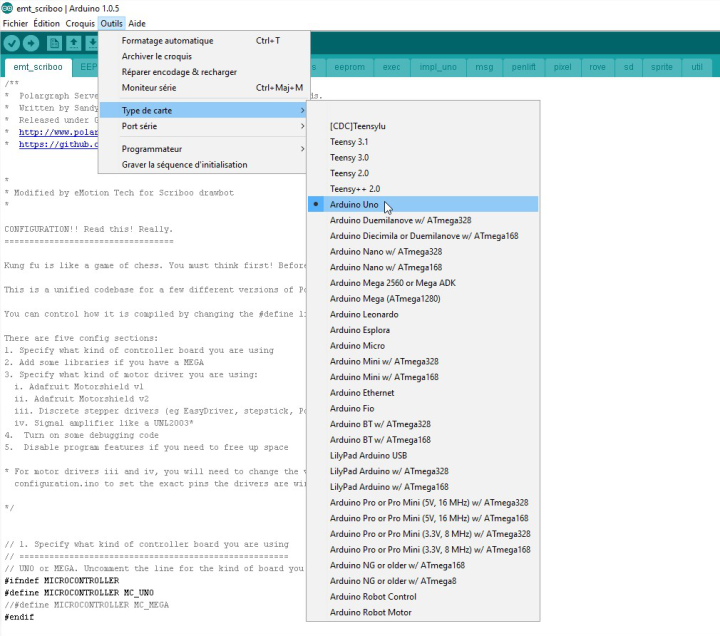Select the Arduino Uno board radio entry
The width and height of the screenshot is (720, 636).
pos(423,204)
